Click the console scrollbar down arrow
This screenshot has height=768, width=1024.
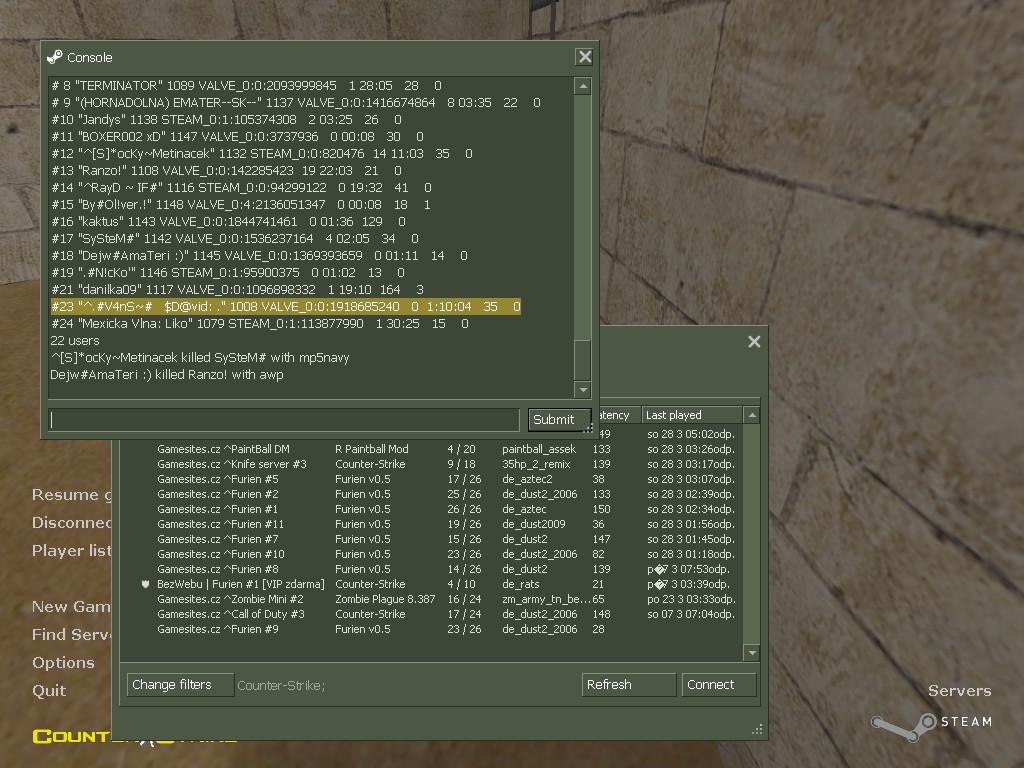583,390
